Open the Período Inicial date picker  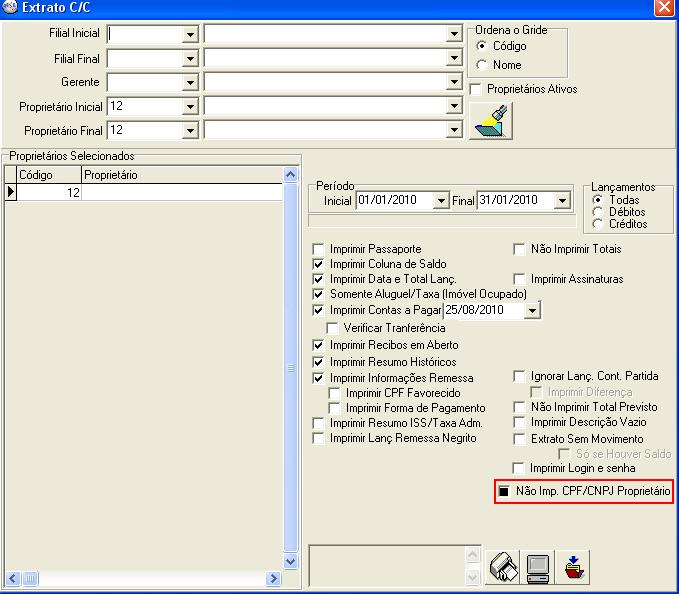click(x=441, y=201)
